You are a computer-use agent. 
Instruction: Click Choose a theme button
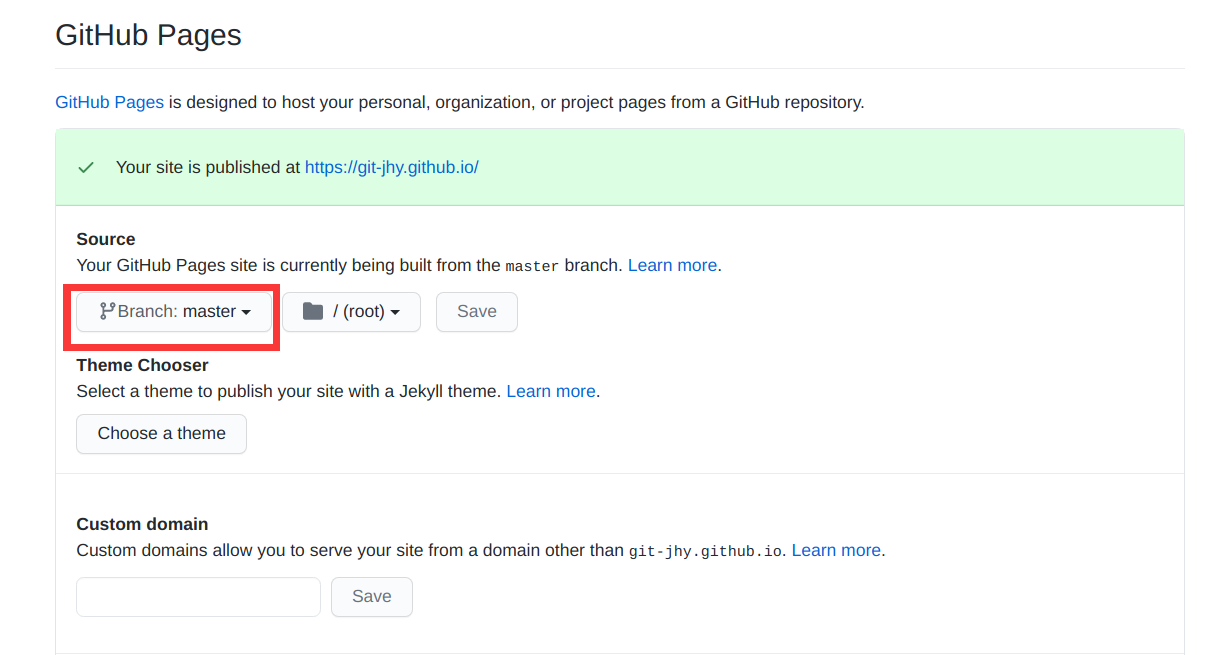click(x=162, y=434)
